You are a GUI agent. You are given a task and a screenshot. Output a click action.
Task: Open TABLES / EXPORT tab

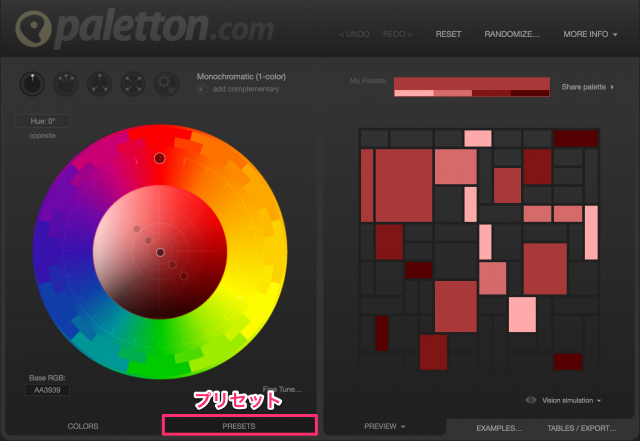tap(582, 428)
